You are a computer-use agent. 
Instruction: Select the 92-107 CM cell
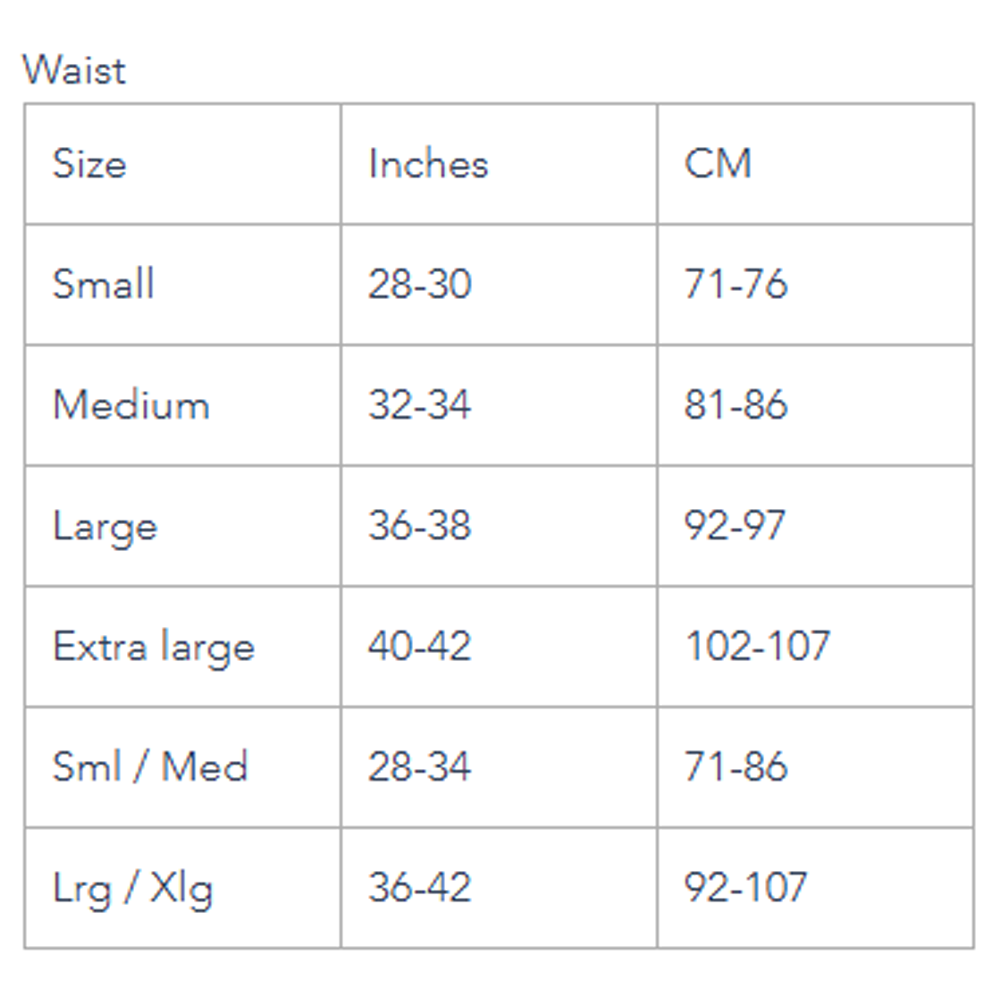pyautogui.click(x=746, y=888)
